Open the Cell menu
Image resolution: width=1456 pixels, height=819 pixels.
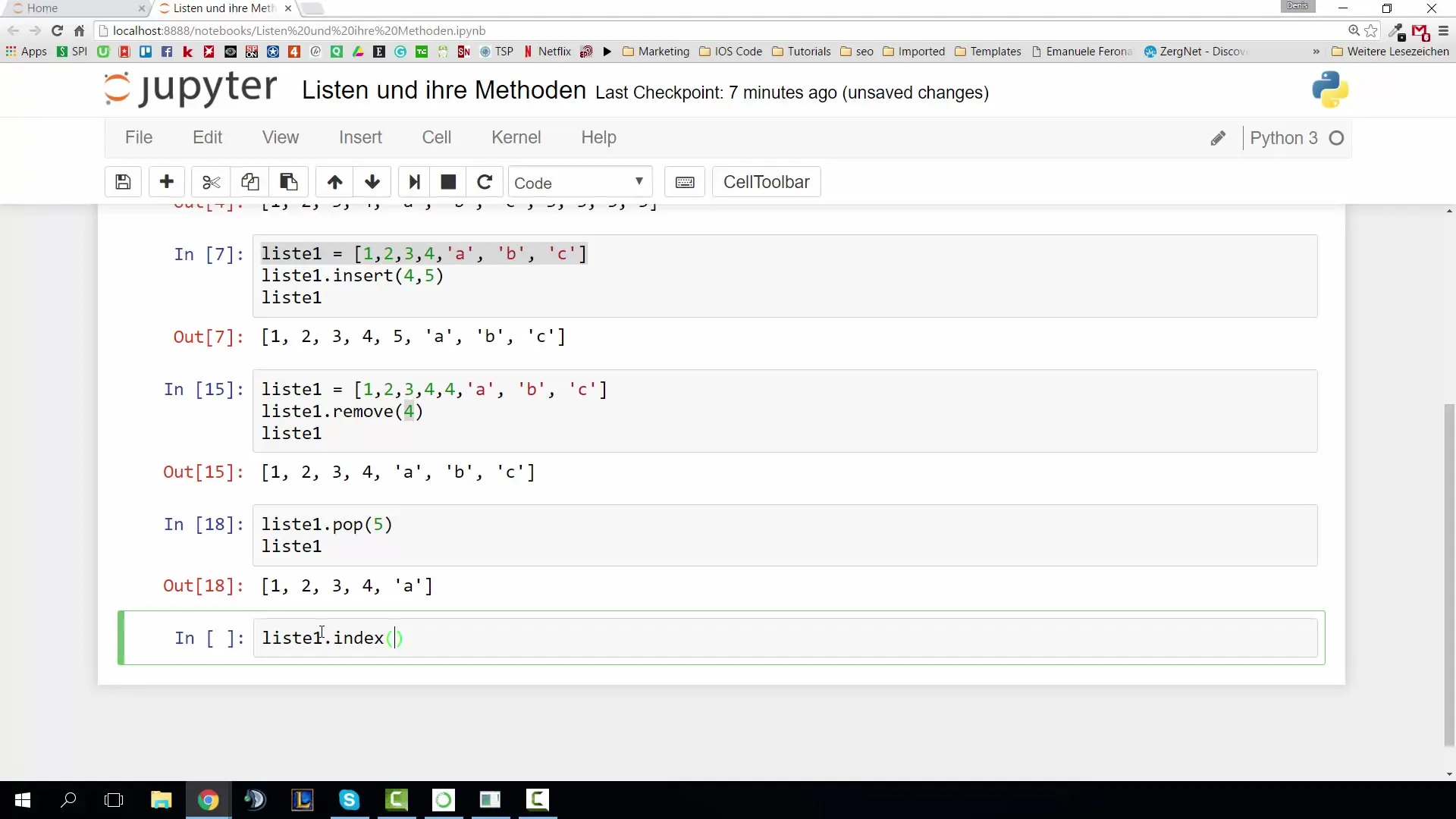[437, 137]
